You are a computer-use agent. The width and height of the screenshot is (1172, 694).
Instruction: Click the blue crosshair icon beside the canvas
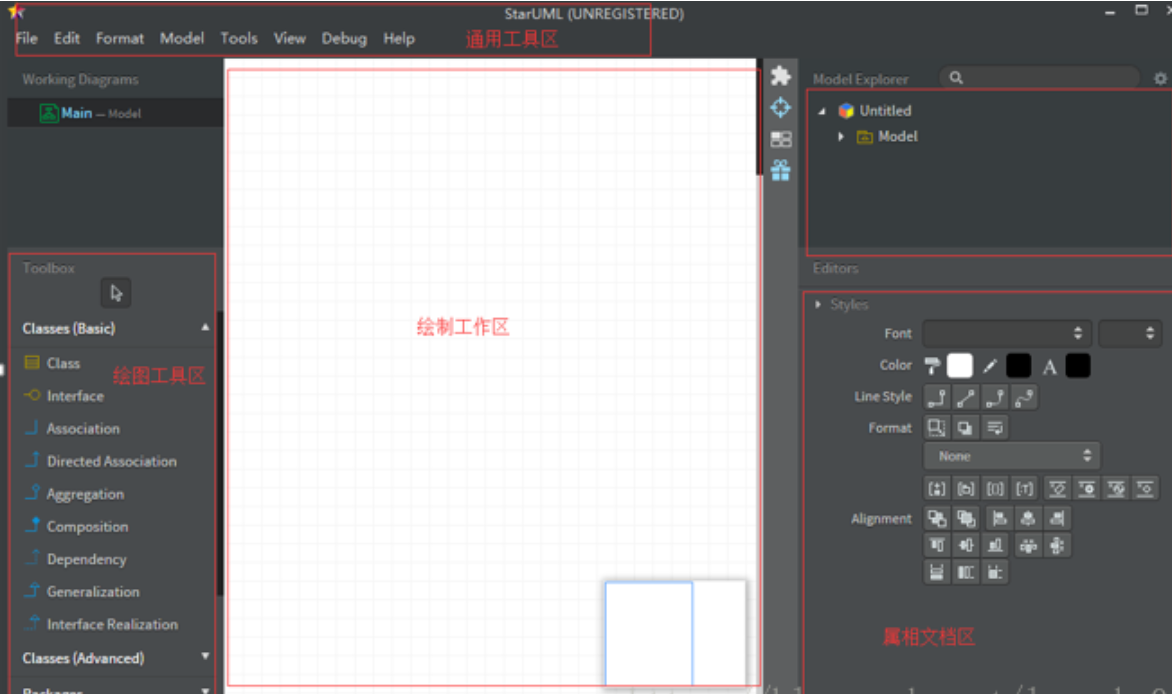(780, 108)
